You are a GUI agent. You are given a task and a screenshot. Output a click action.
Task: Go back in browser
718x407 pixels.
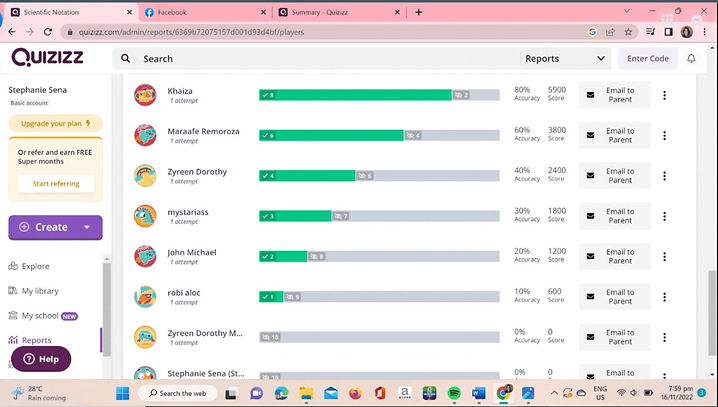(x=12, y=32)
